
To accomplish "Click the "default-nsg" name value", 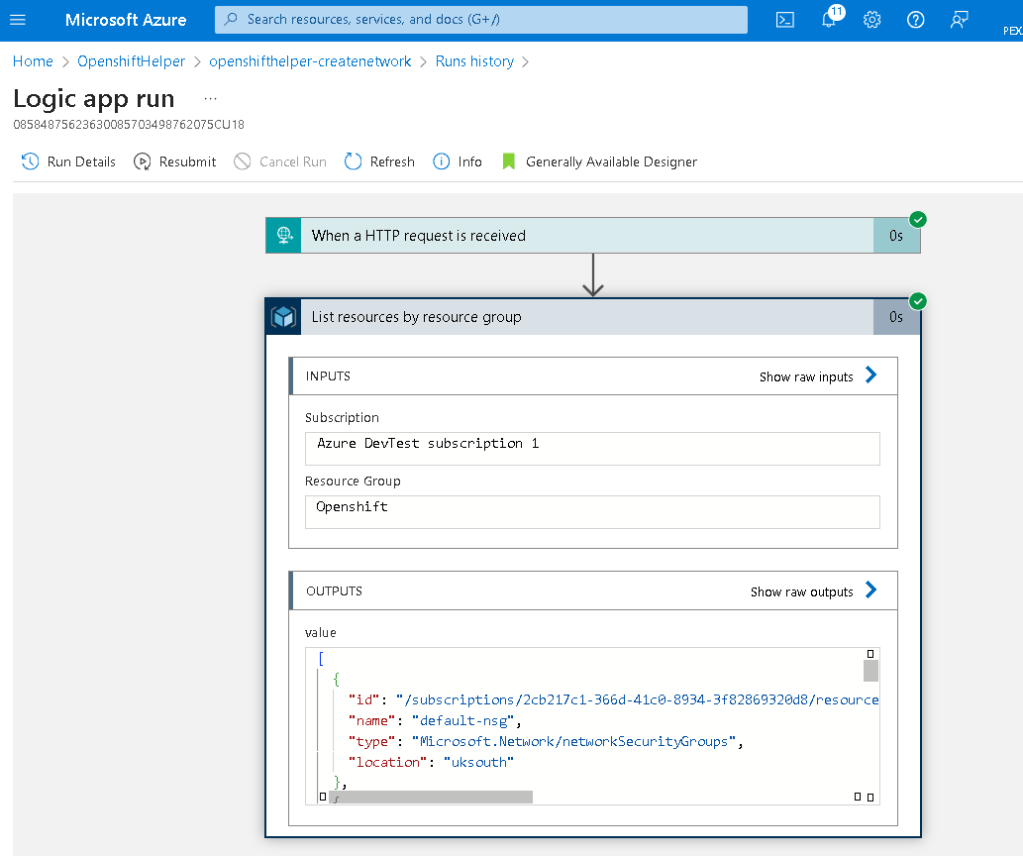I will [463, 720].
